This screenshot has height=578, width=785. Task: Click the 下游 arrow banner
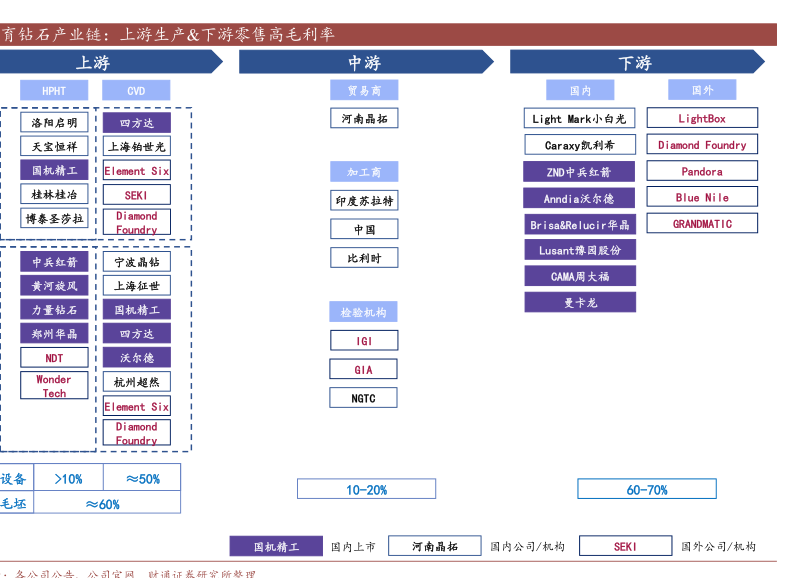pyautogui.click(x=637, y=62)
